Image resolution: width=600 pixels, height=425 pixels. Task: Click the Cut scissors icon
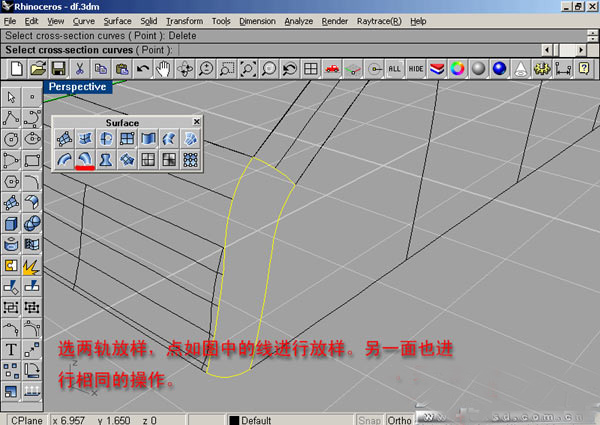[x=79, y=68]
